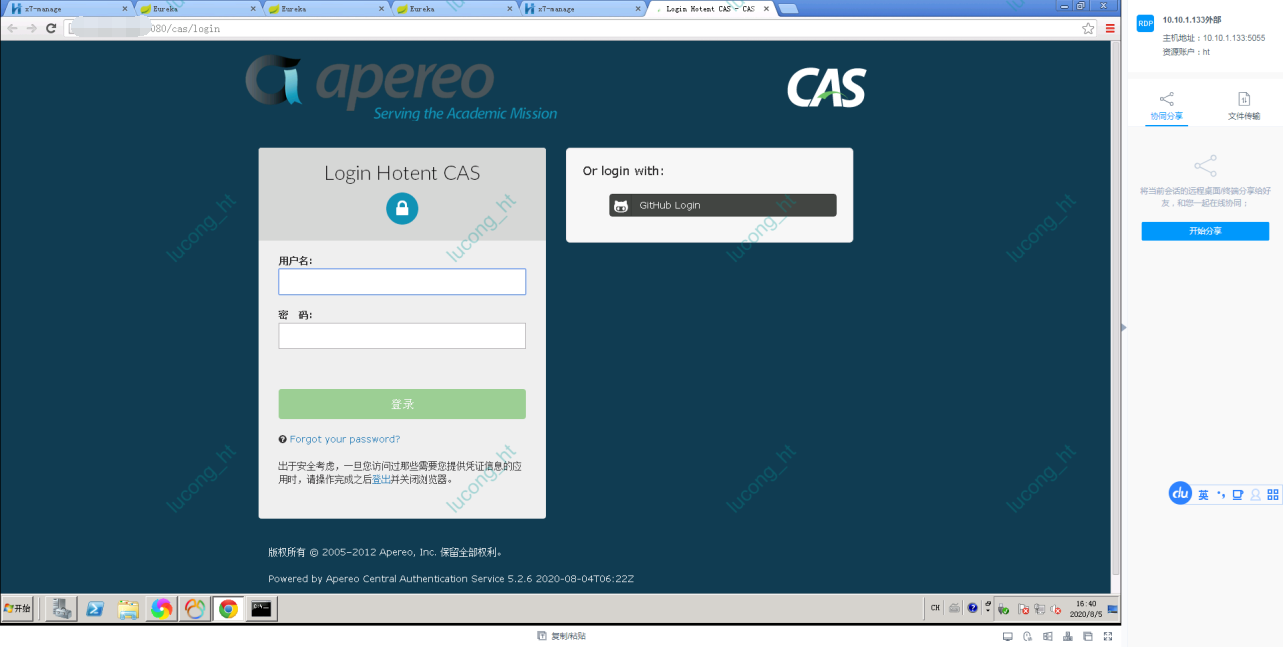The image size is (1283, 647).
Task: Open the 开始 Start menu
Action: [x=18, y=608]
